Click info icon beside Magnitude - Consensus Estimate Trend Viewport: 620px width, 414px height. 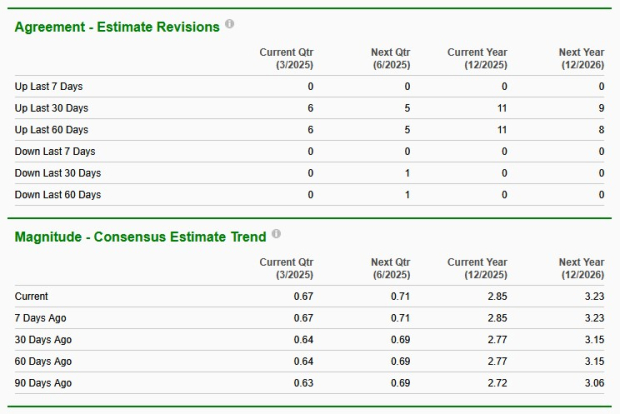[276, 234]
